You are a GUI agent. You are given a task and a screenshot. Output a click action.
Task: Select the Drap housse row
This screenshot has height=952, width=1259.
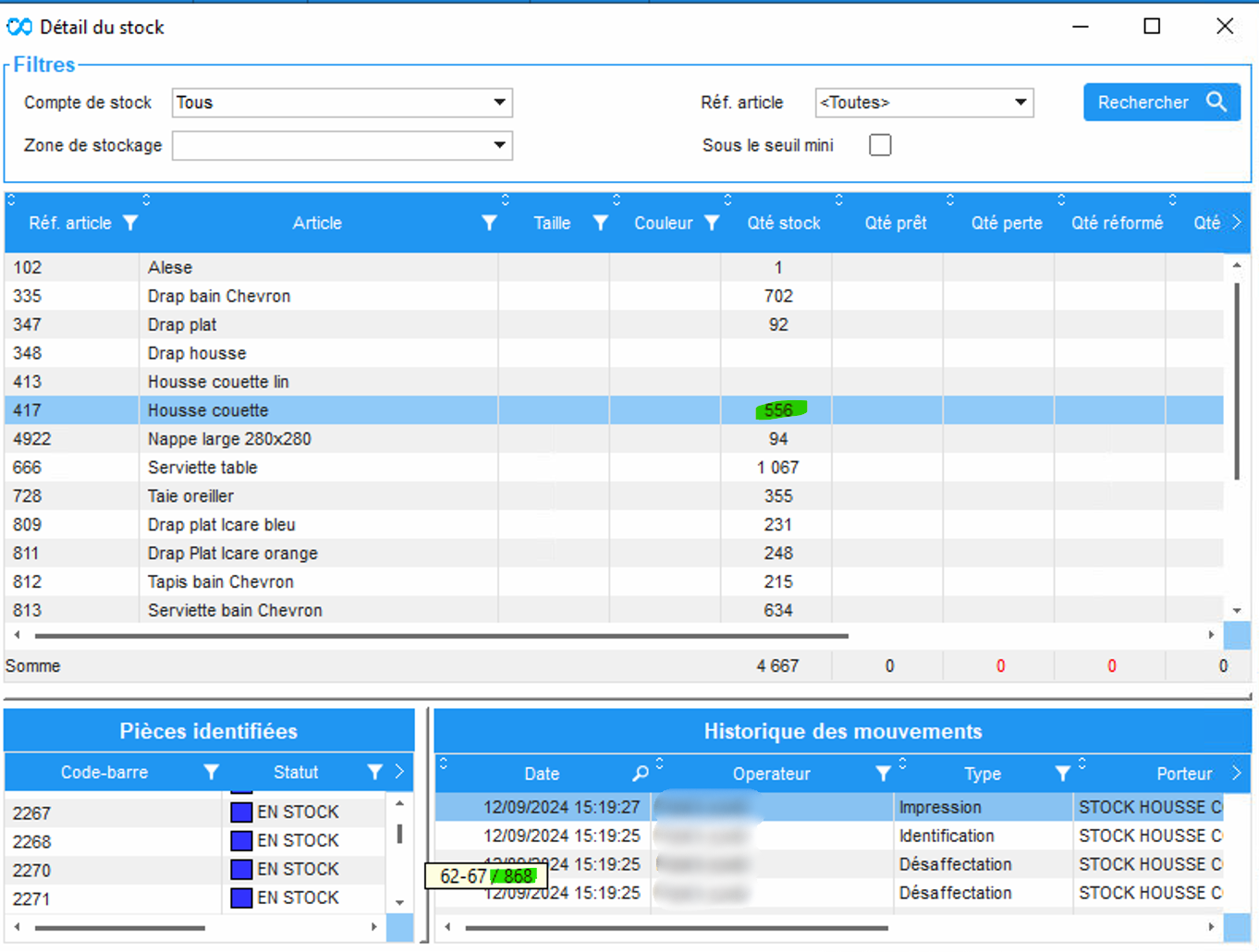point(614,353)
